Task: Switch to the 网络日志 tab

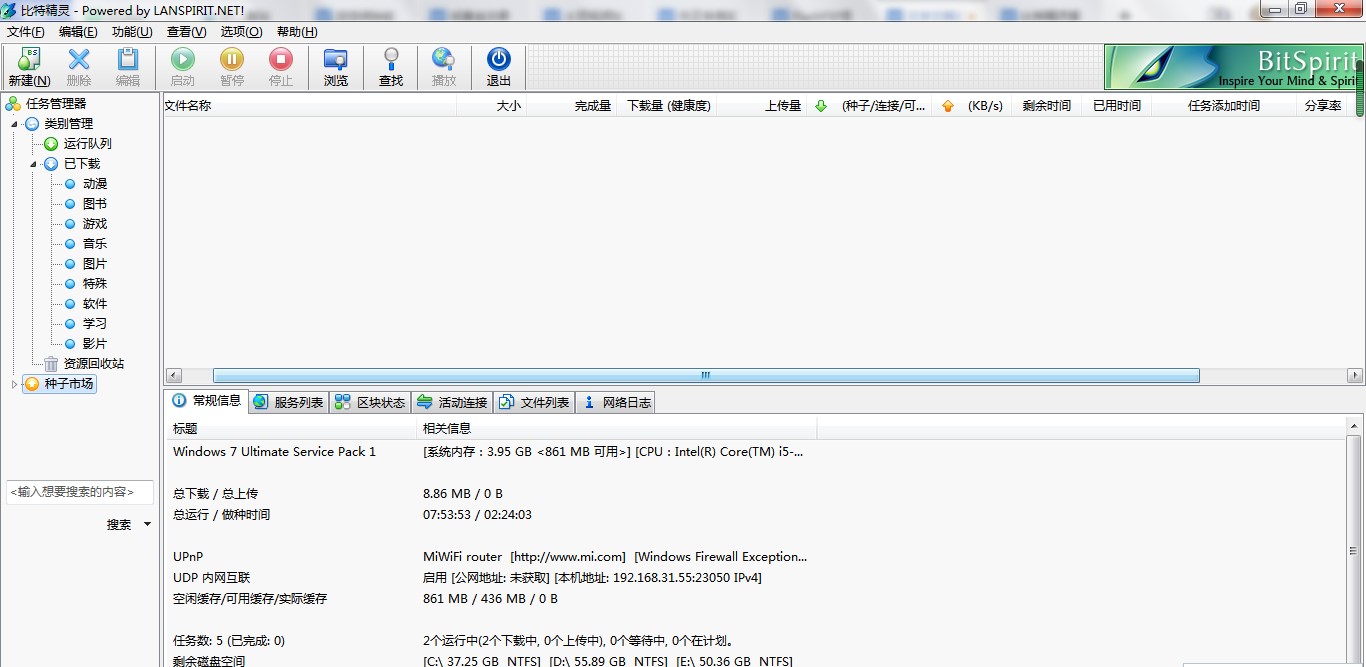Action: 616,402
